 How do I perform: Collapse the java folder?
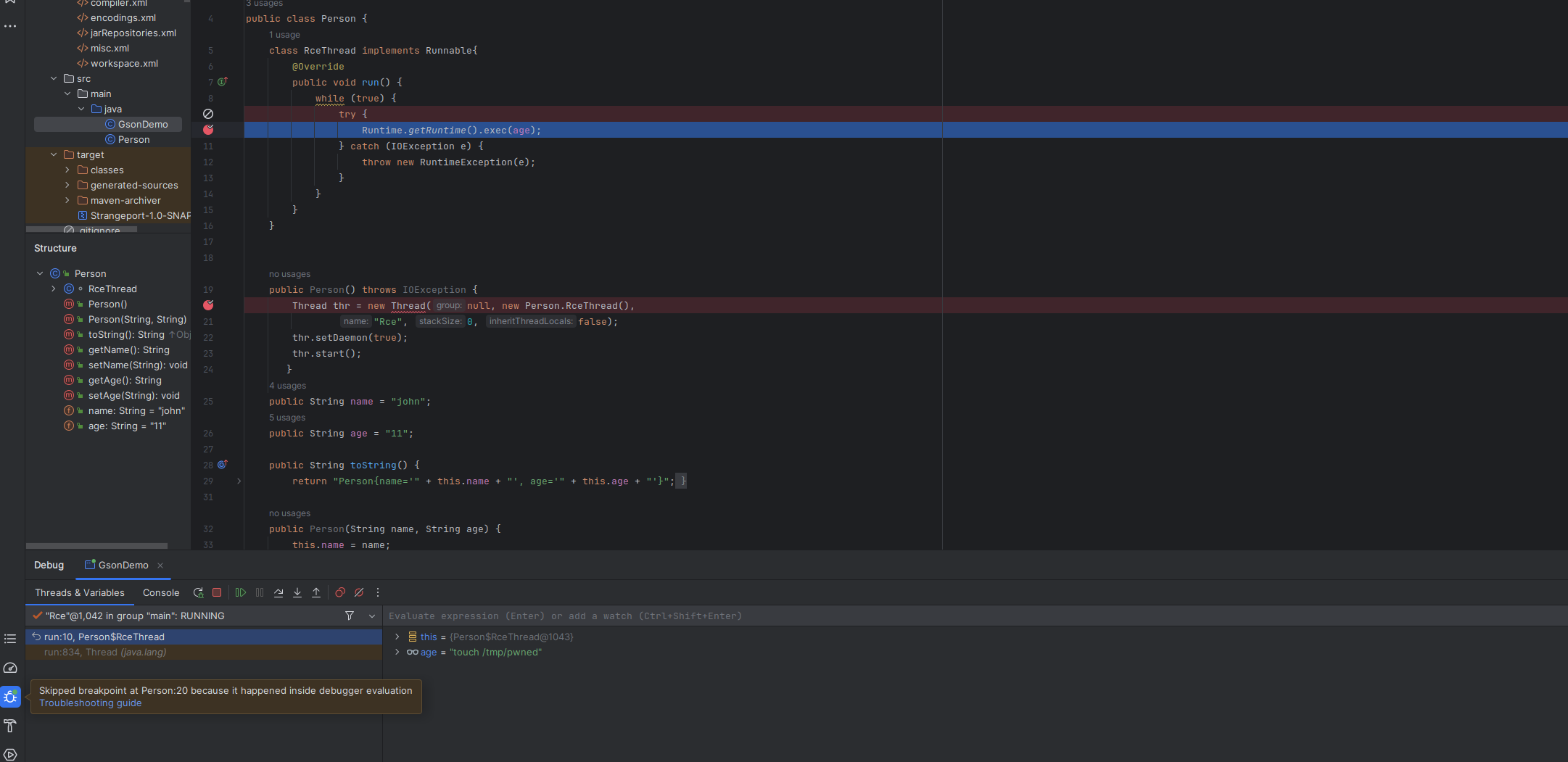click(81, 109)
